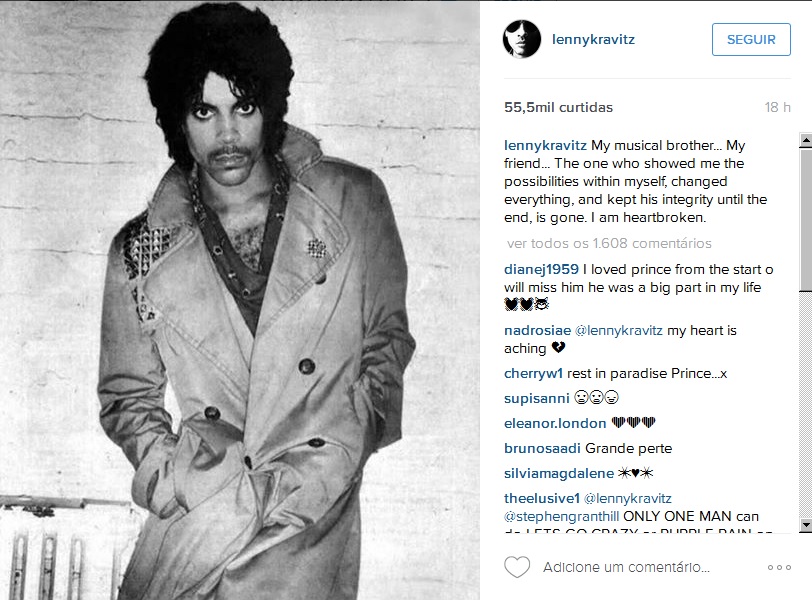Click the comments scrollbar thumb
812x600 pixels.
(x=806, y=219)
